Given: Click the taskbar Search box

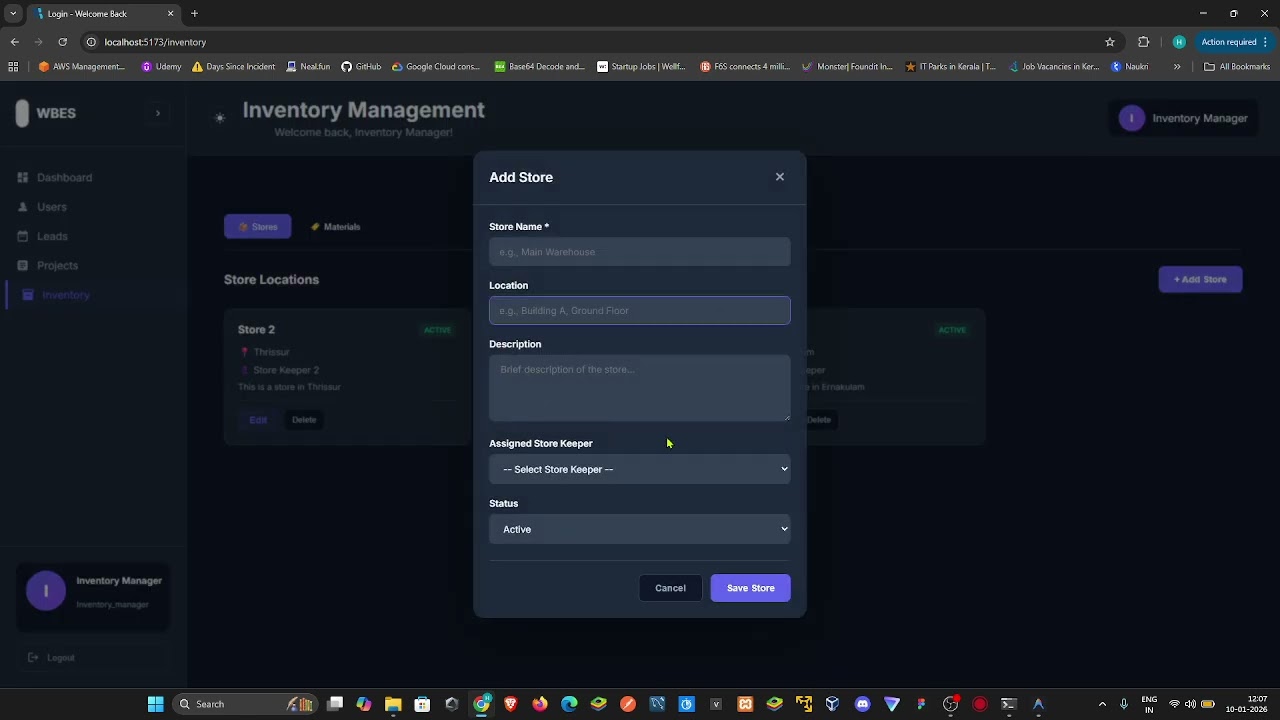Looking at the screenshot, I should 245,704.
